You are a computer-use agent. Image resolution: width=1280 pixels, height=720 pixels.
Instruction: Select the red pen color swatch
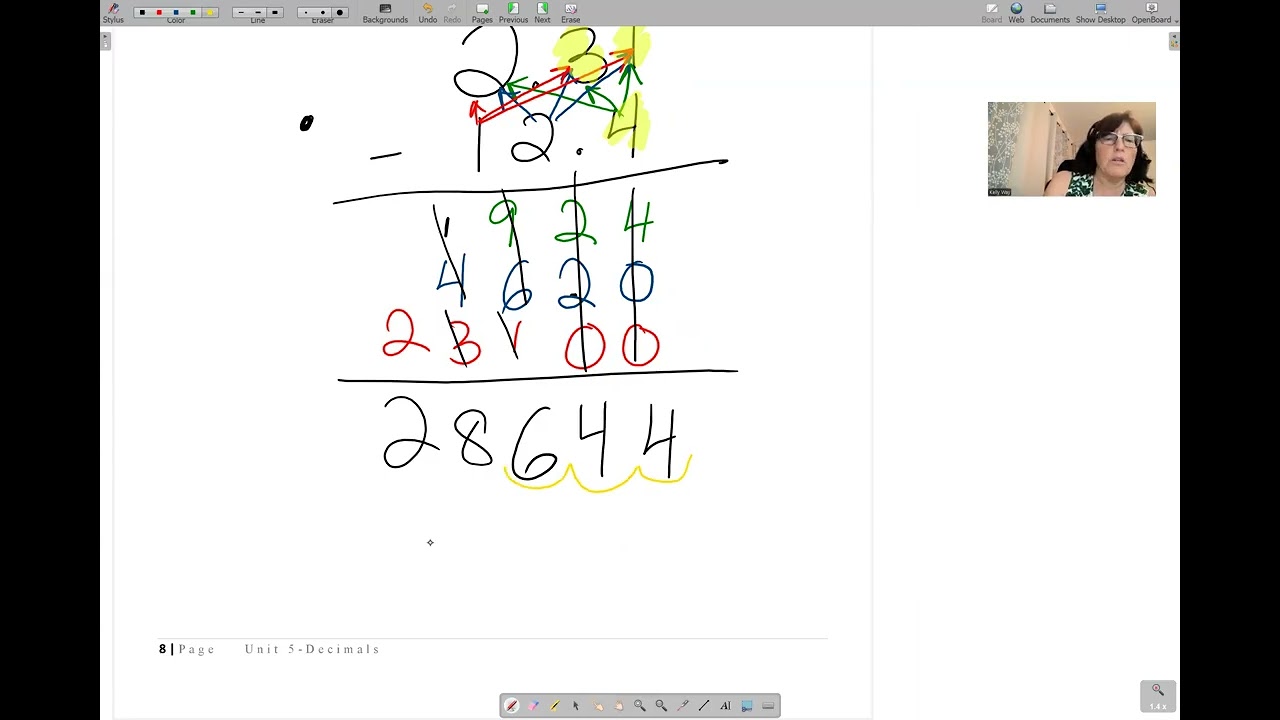159,12
